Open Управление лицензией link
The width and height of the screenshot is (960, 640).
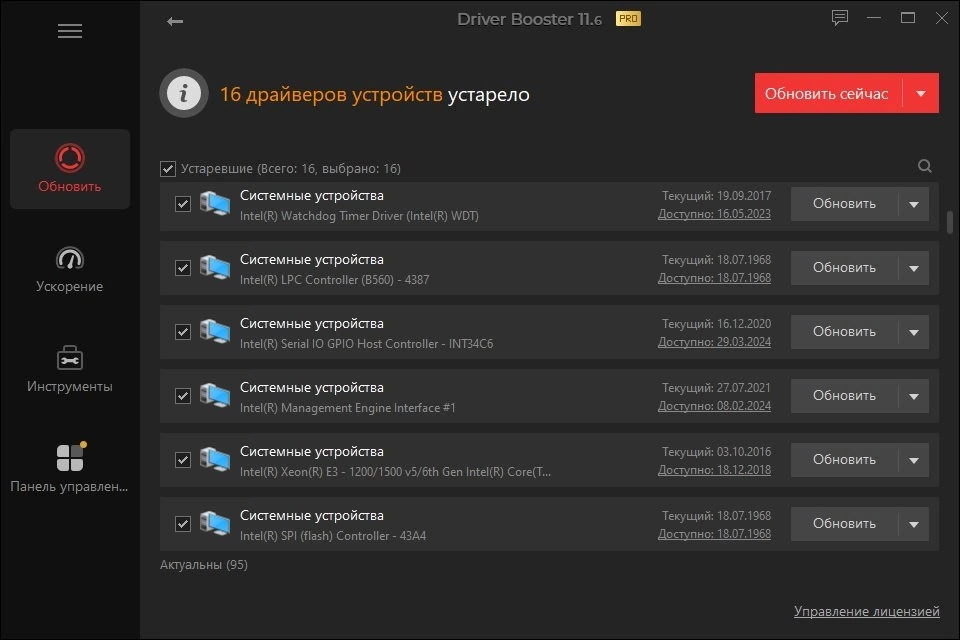tap(866, 611)
